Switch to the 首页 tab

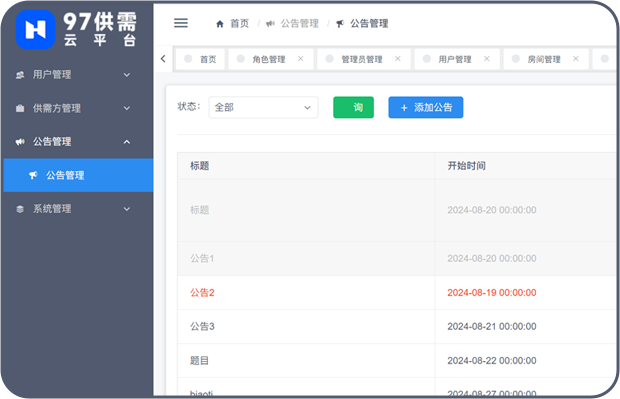click(x=200, y=59)
